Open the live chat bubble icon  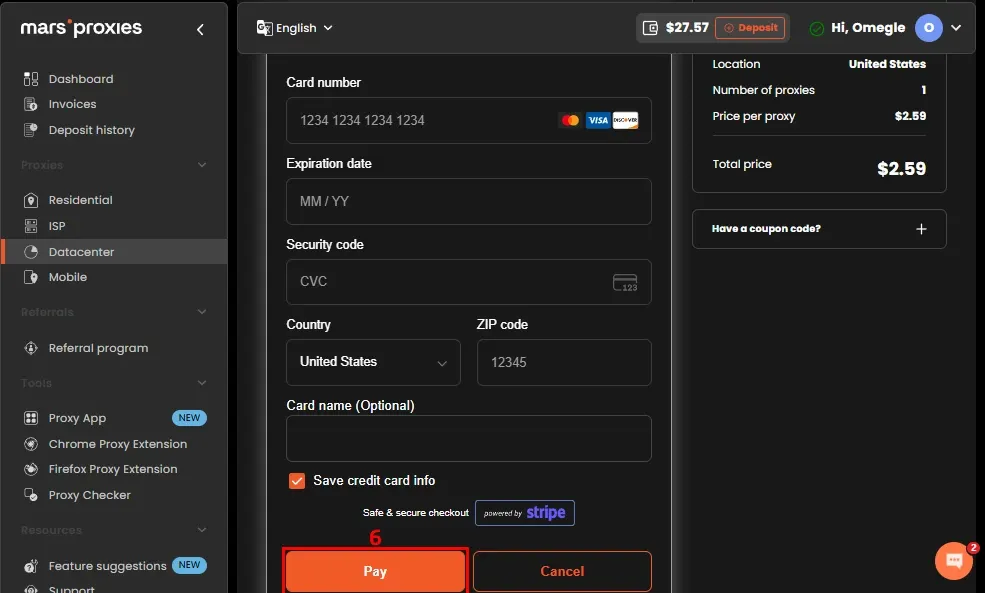click(954, 560)
